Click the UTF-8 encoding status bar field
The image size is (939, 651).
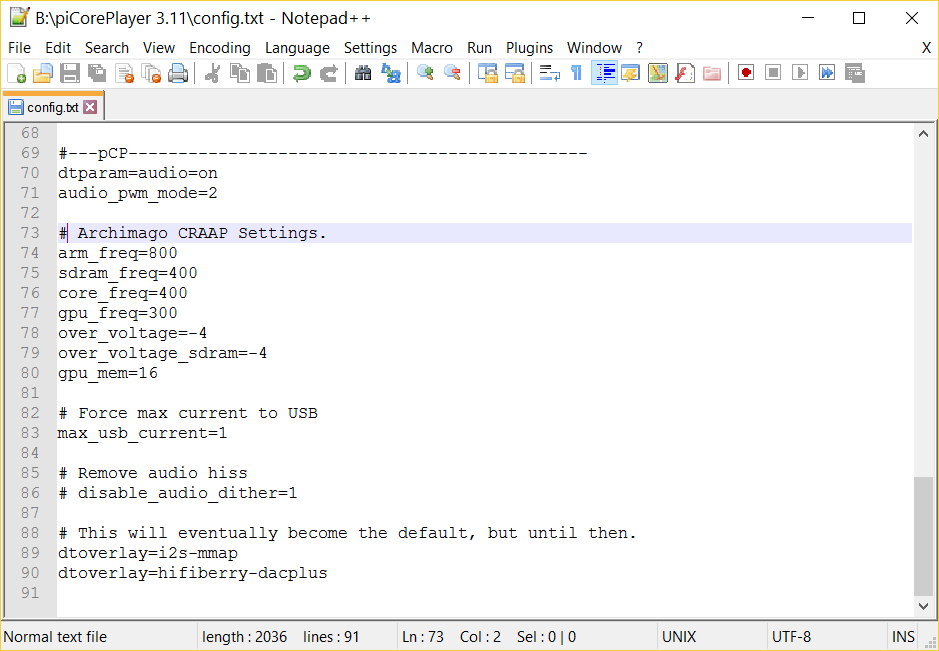point(828,636)
